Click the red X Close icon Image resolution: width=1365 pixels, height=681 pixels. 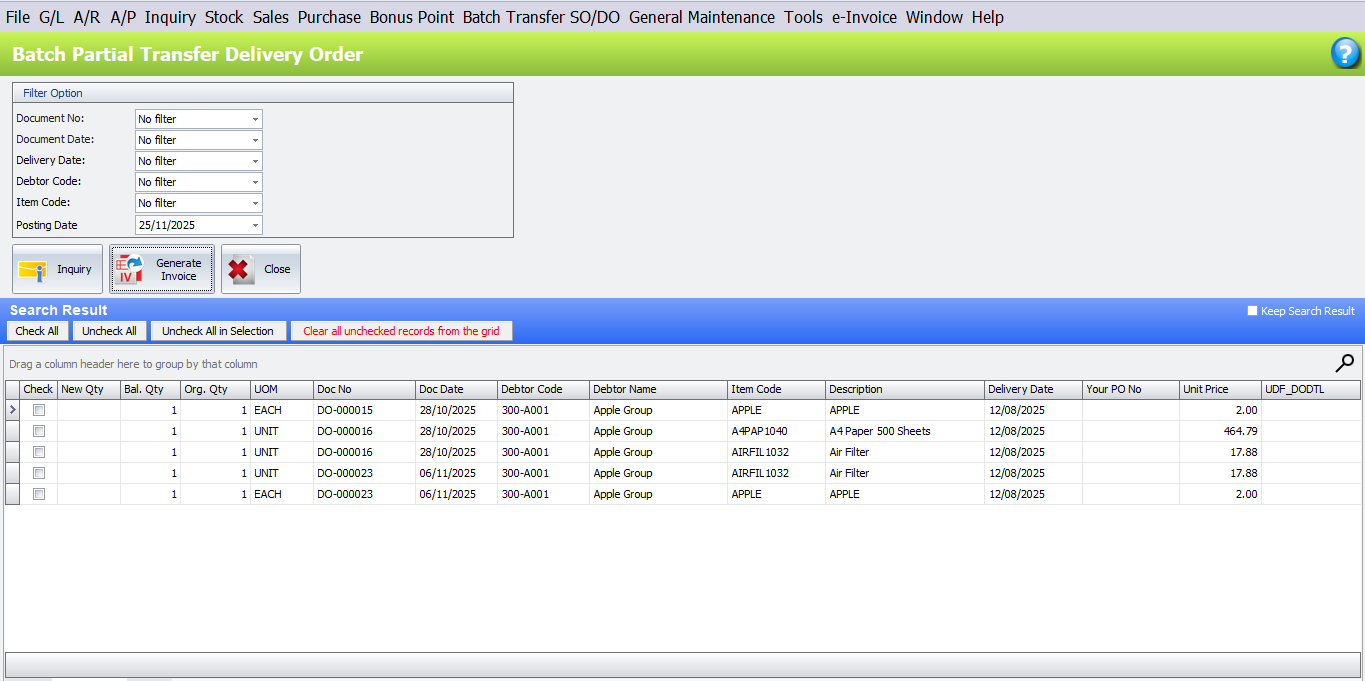(239, 268)
